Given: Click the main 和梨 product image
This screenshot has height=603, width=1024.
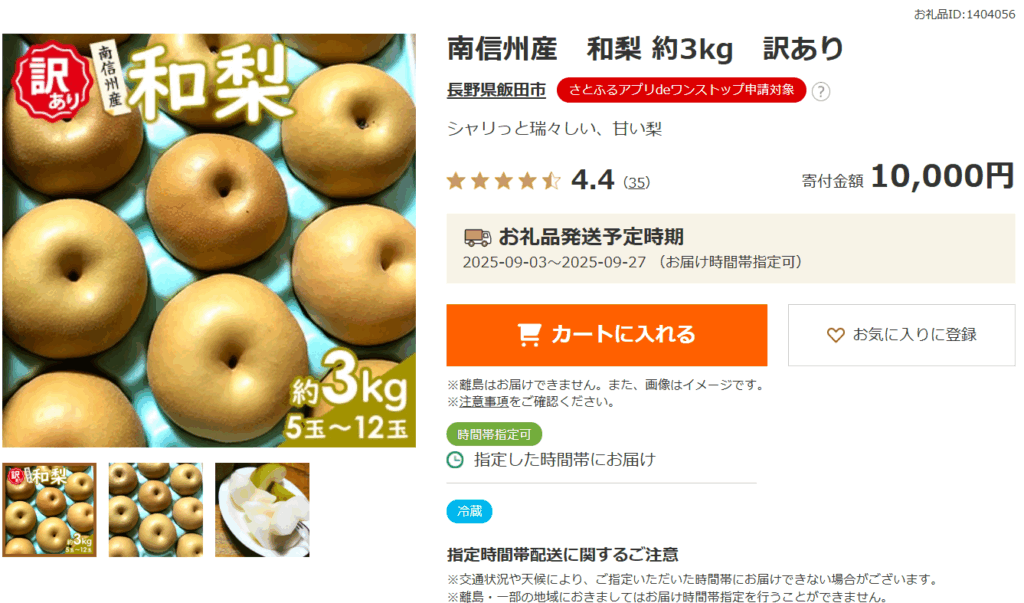Looking at the screenshot, I should pyautogui.click(x=209, y=240).
